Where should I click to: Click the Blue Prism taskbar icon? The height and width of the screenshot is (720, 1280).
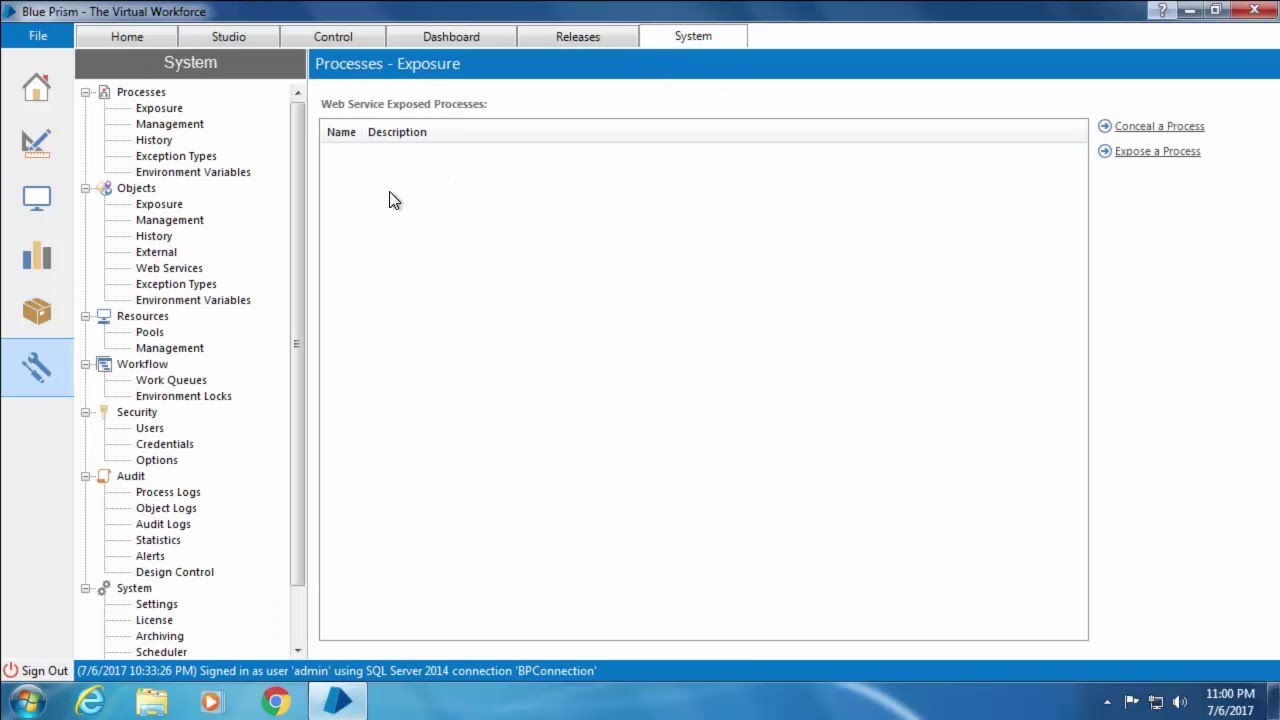click(x=338, y=701)
